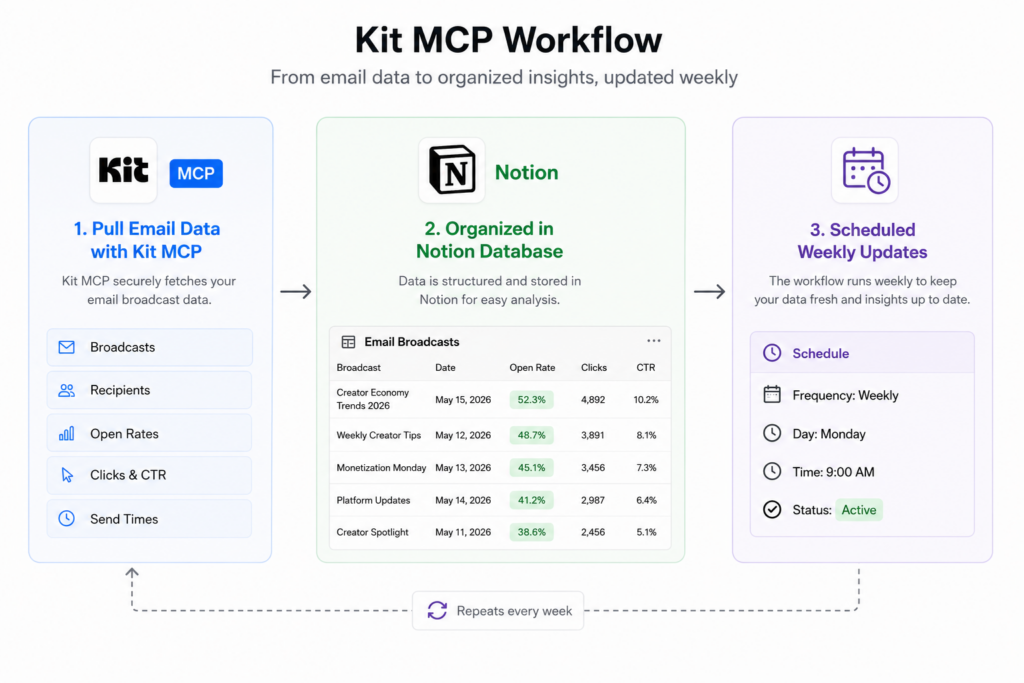Click the clock icon beside Send Times

coord(67,518)
